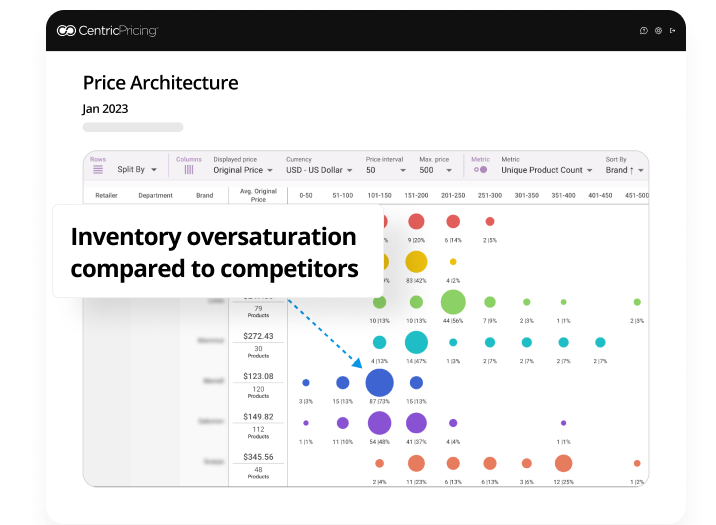Open the Split By dropdown
The height and width of the screenshot is (525, 716).
coord(137,170)
